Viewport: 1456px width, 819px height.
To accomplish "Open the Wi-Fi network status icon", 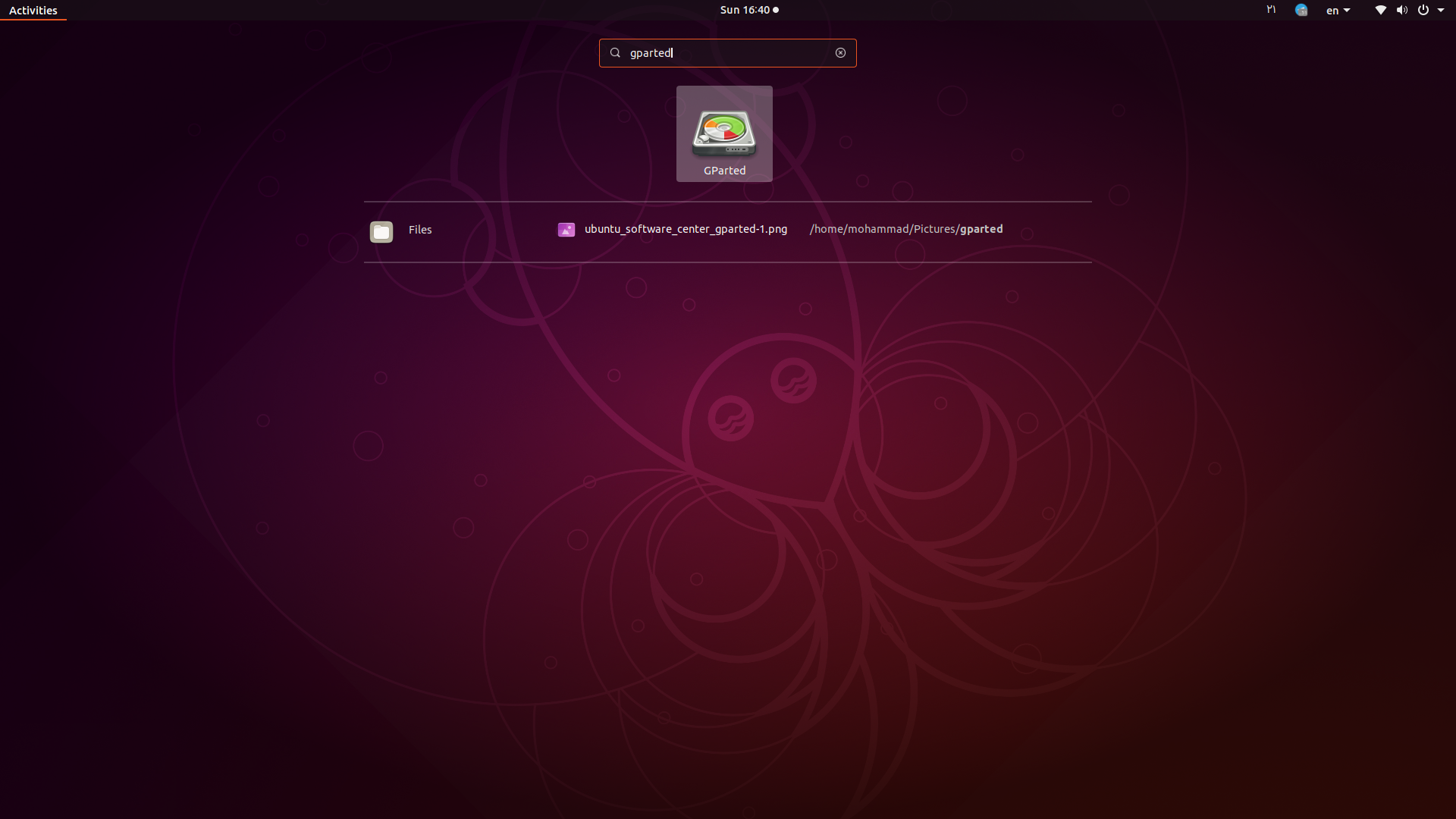I will (x=1380, y=10).
